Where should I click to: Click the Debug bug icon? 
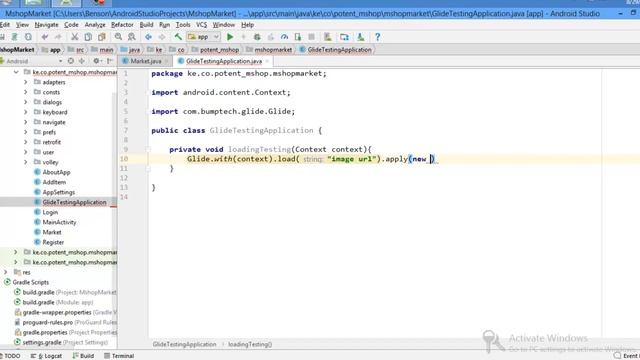pos(257,37)
